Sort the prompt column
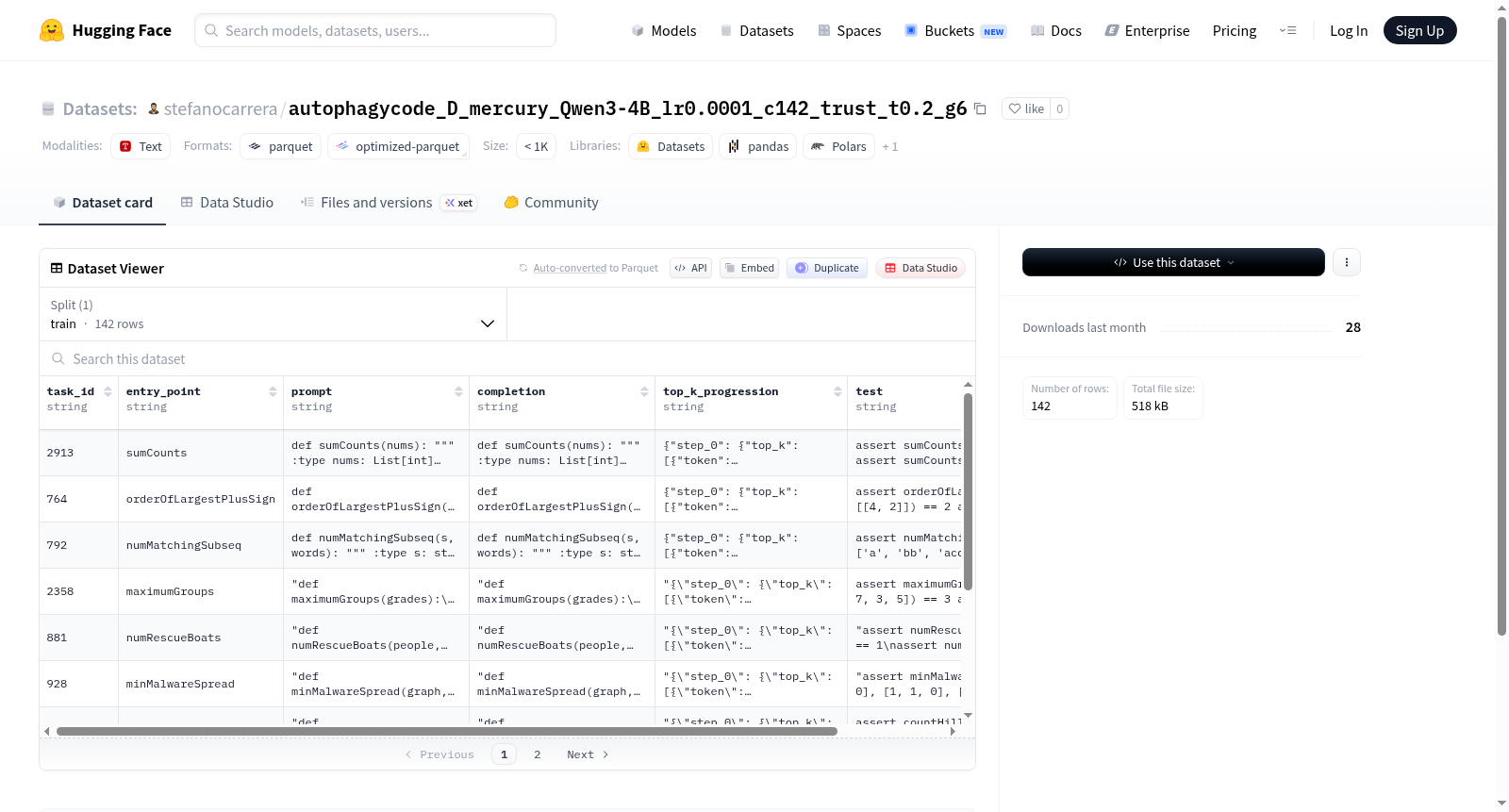This screenshot has width=1509, height=812. pyautogui.click(x=458, y=391)
